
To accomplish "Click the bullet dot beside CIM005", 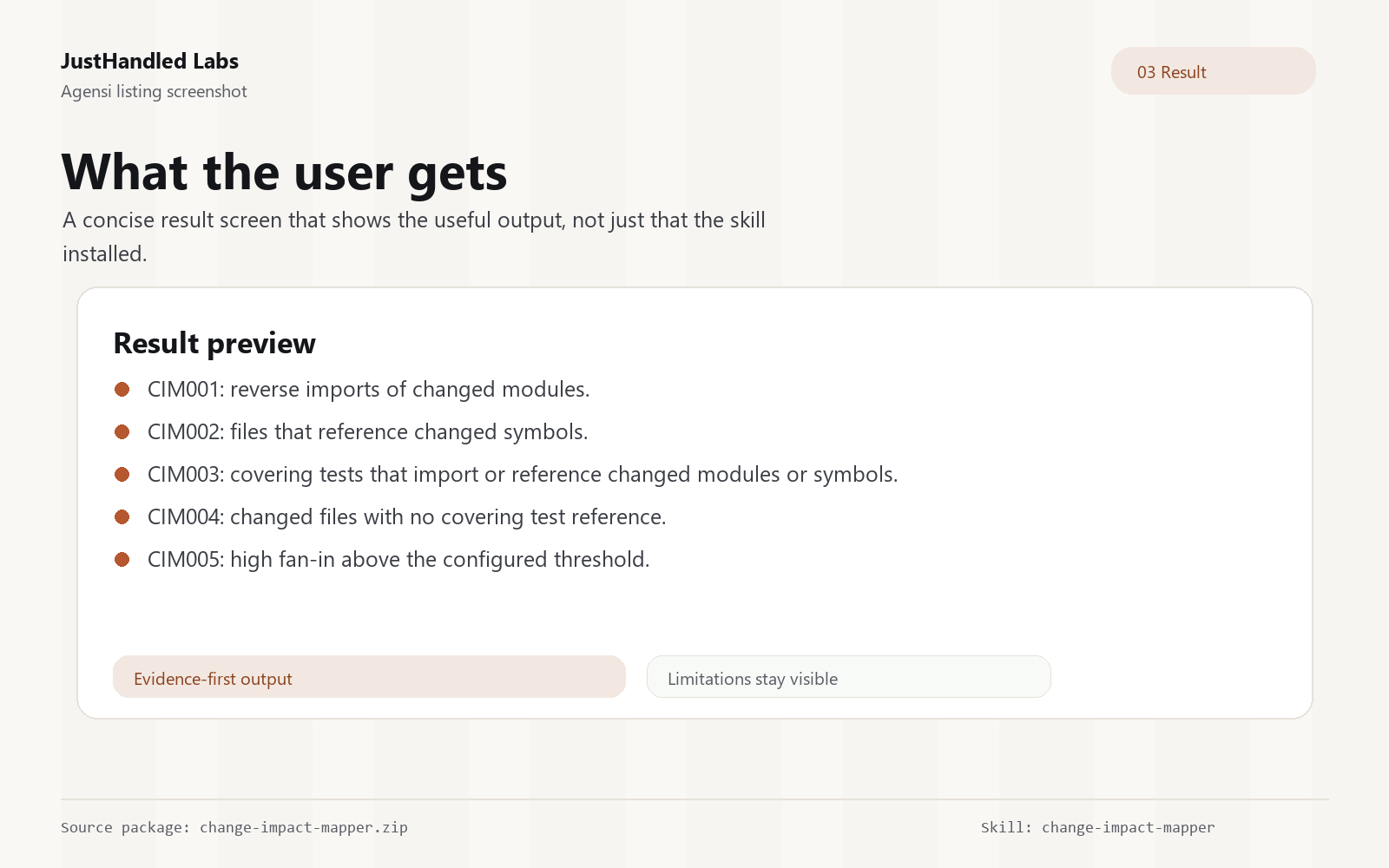I will pos(122,560).
